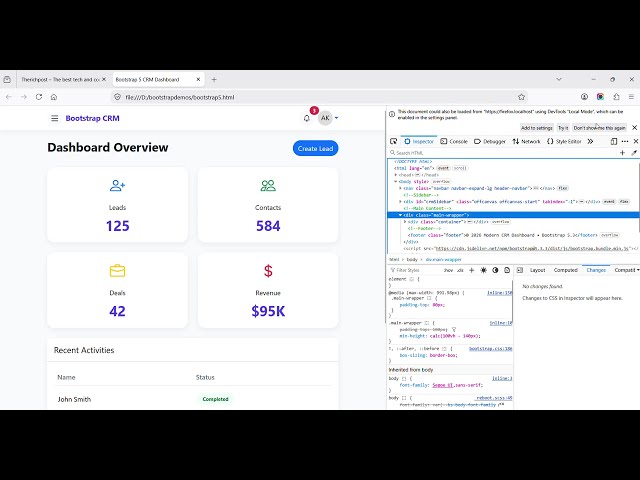Viewport: 640px width, 480px height.
Task: Open the Firefox application menu icon
Action: 631,97
